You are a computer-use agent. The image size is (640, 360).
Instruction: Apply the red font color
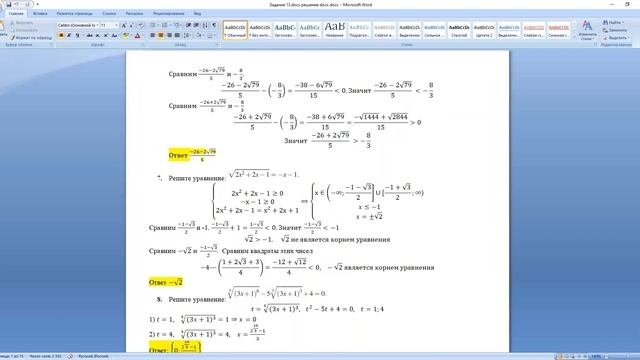[137, 36]
